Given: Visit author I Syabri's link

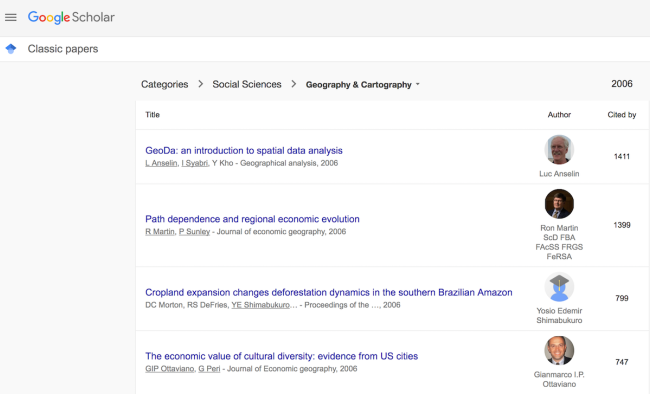Looking at the screenshot, I should tap(194, 163).
